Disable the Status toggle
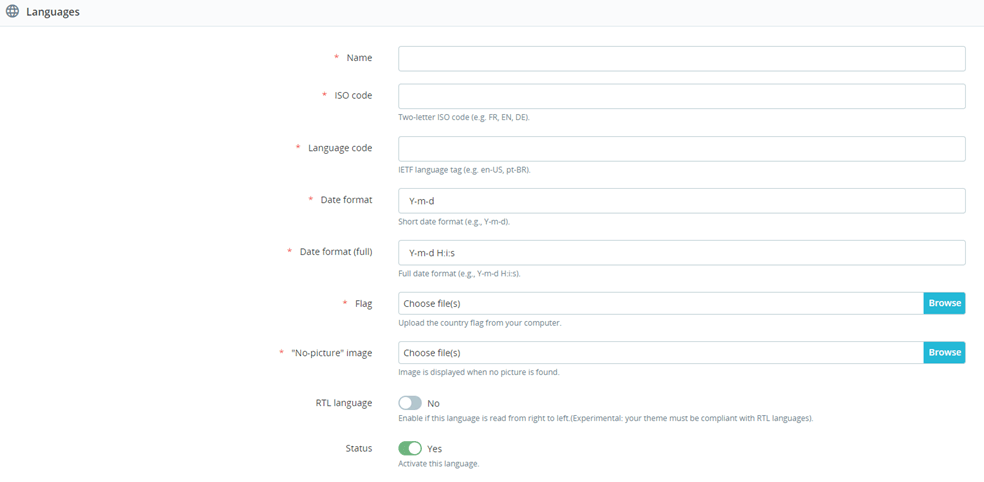Viewport: 984px width, 482px height. [x=410, y=449]
